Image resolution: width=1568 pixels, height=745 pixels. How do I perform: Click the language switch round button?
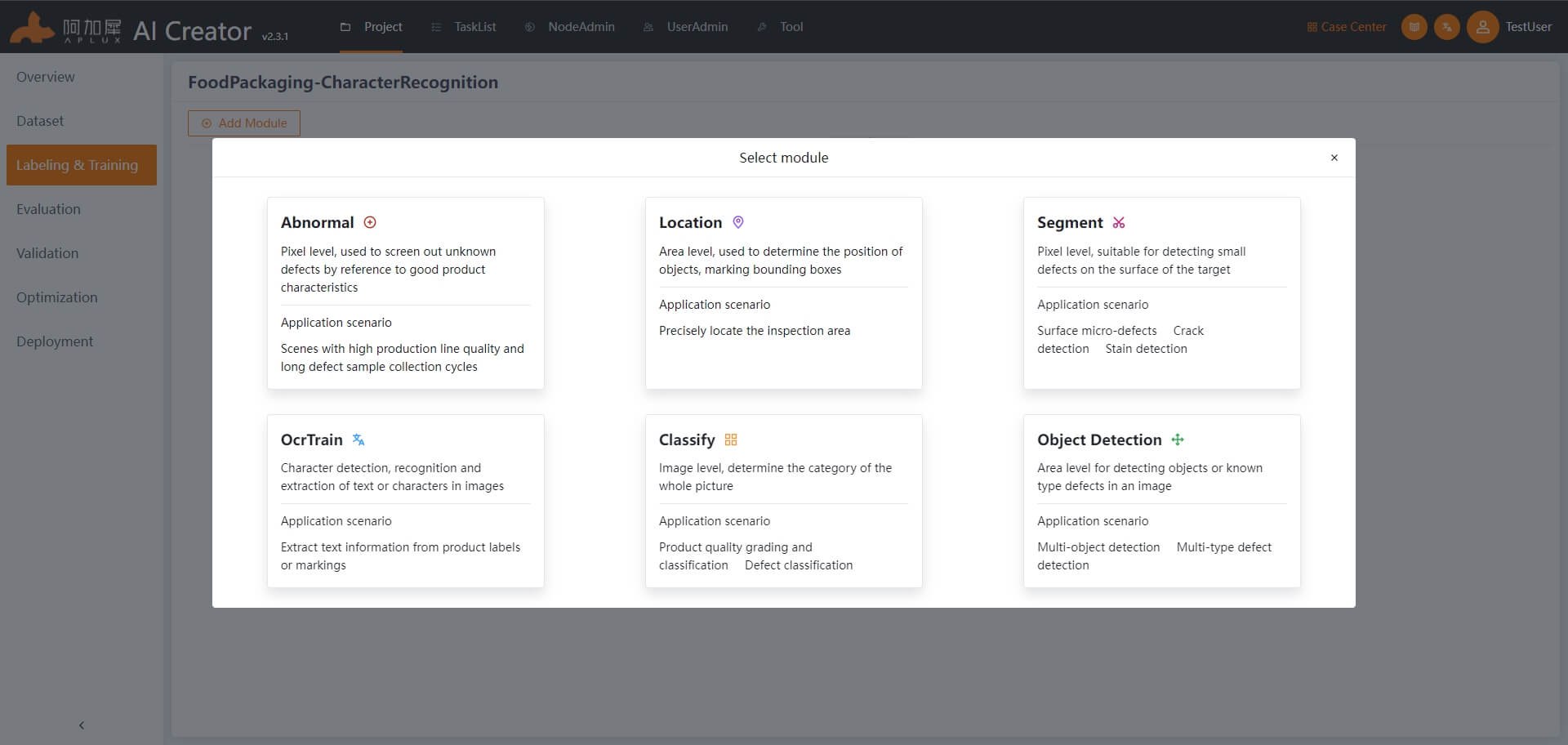[x=1447, y=27]
